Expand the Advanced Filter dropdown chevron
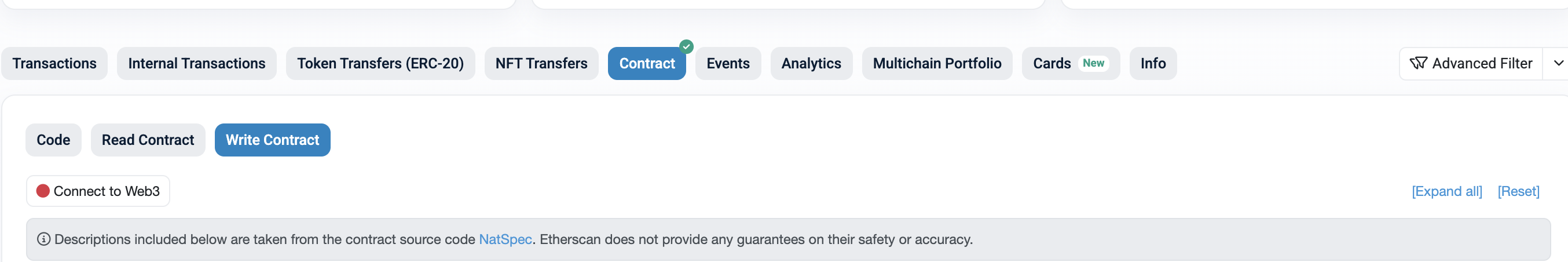 click(x=1558, y=63)
